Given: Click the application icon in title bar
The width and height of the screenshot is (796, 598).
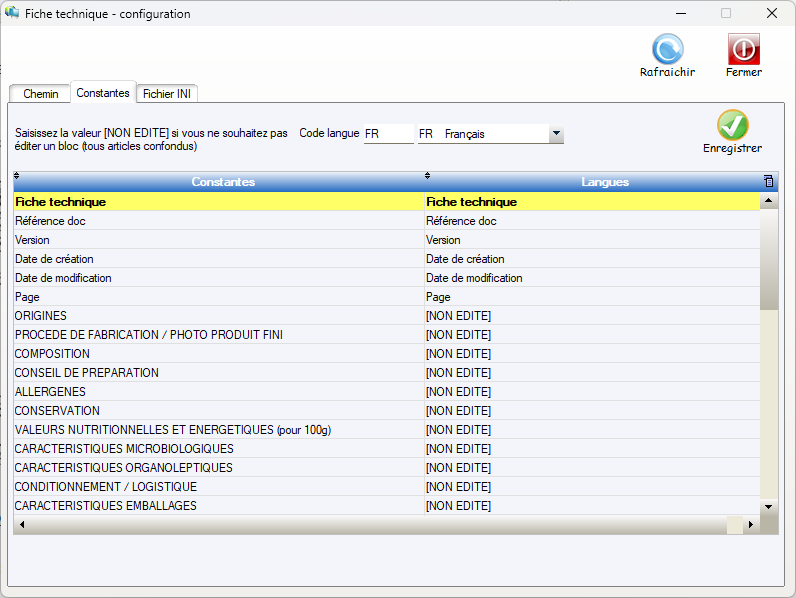Looking at the screenshot, I should (x=12, y=14).
